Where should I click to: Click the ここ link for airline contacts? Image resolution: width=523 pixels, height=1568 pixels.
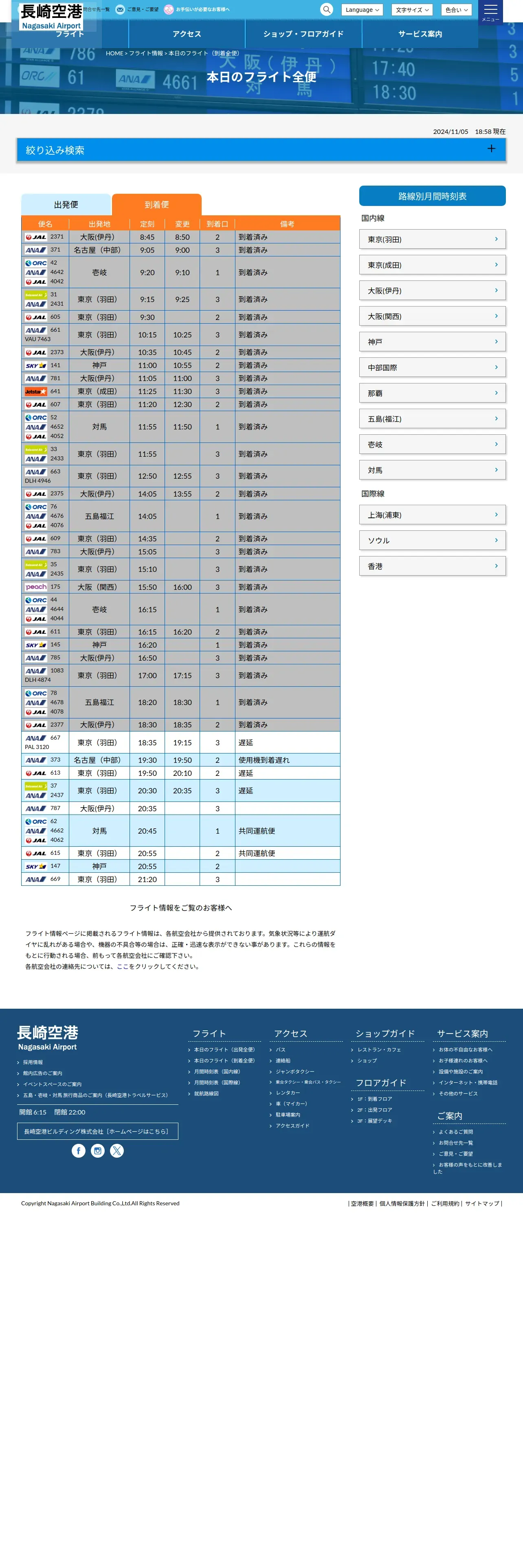click(122, 966)
